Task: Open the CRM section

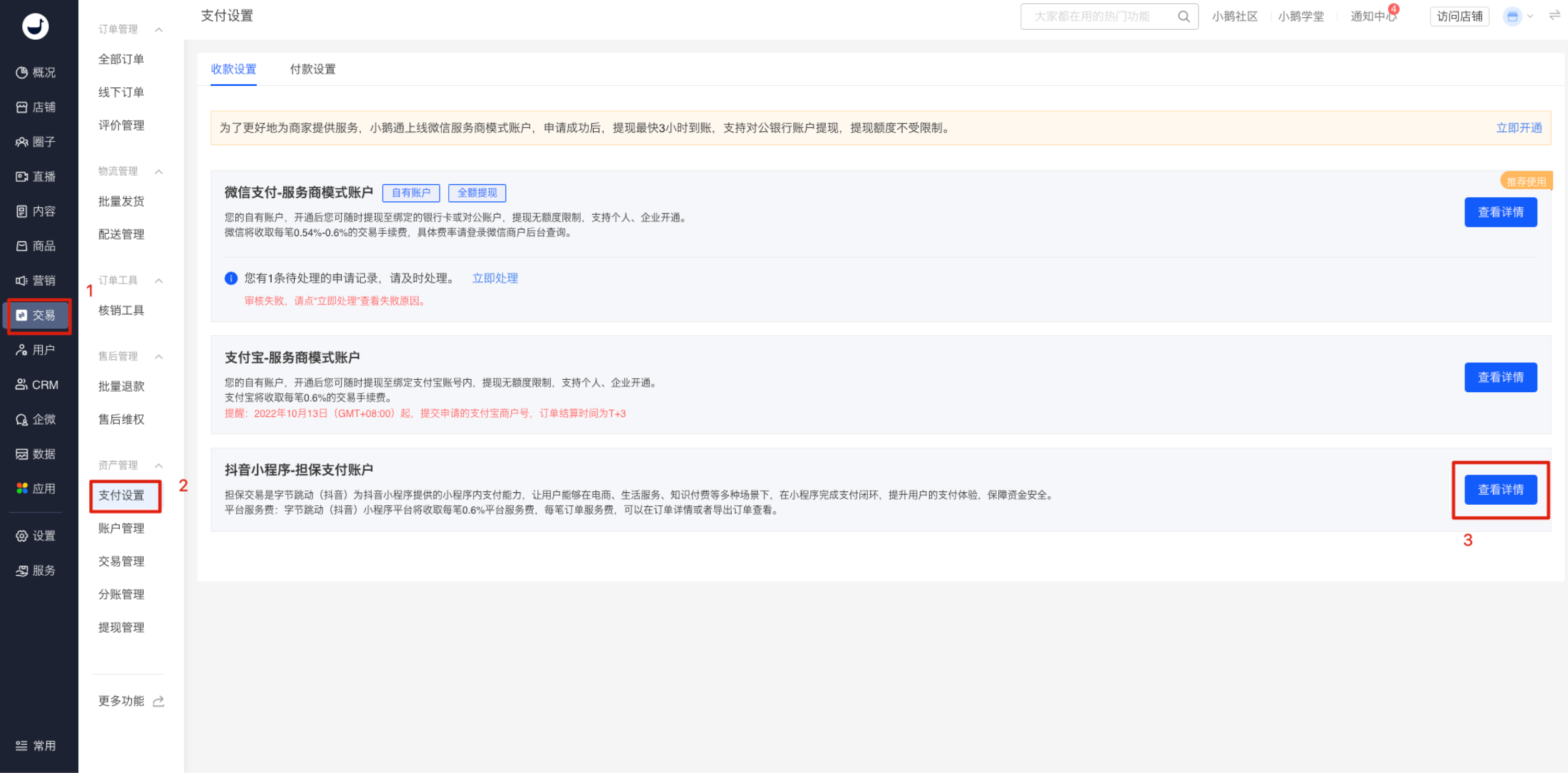Action: pos(37,385)
